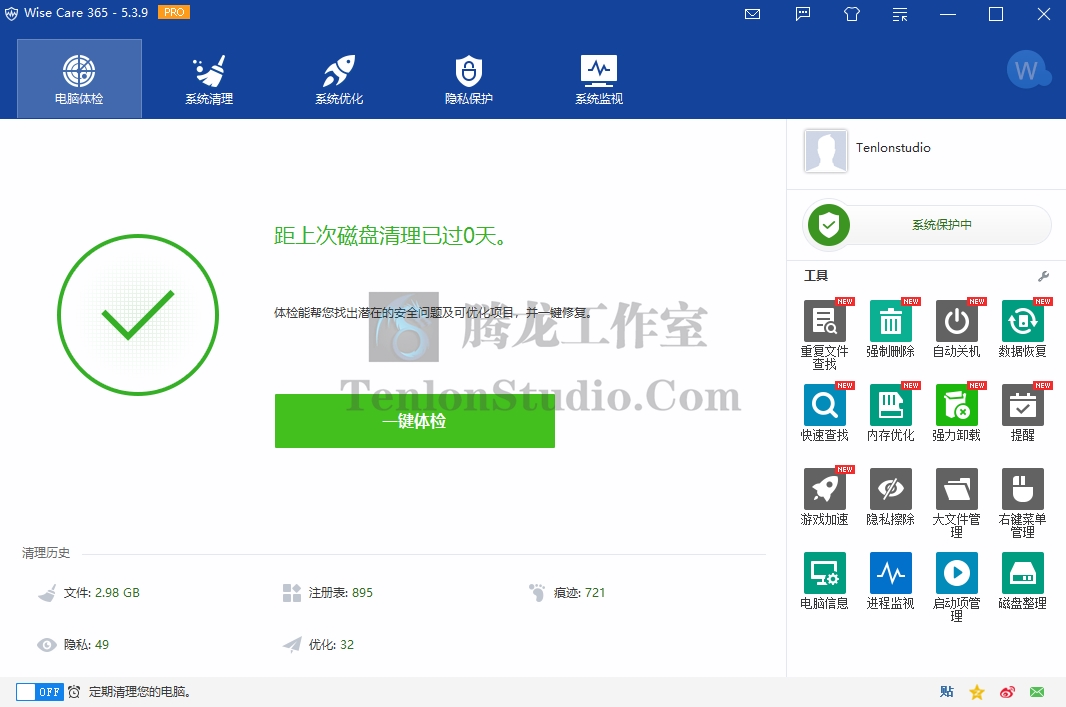This screenshot has height=707, width=1066.
Task: Click the 隐私: 49 history entry
Action: tap(73, 644)
